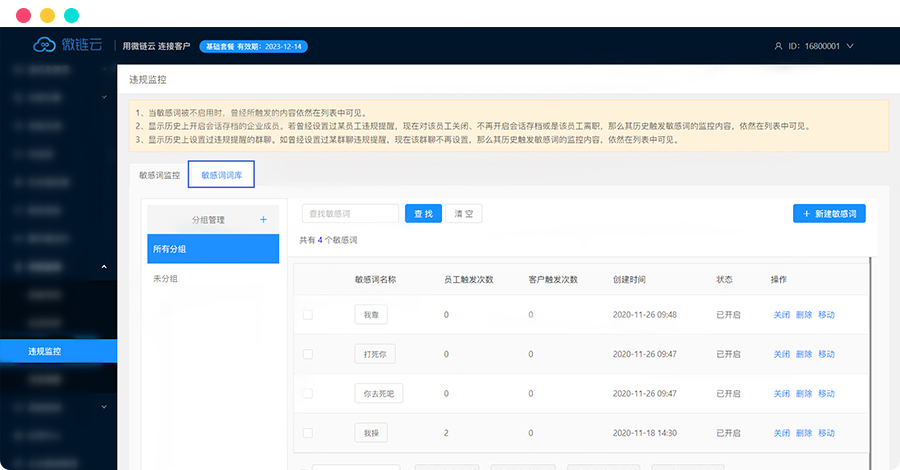Image resolution: width=900 pixels, height=470 pixels.
Task: Click the yellow dot in window corner
Action: [x=47, y=16]
